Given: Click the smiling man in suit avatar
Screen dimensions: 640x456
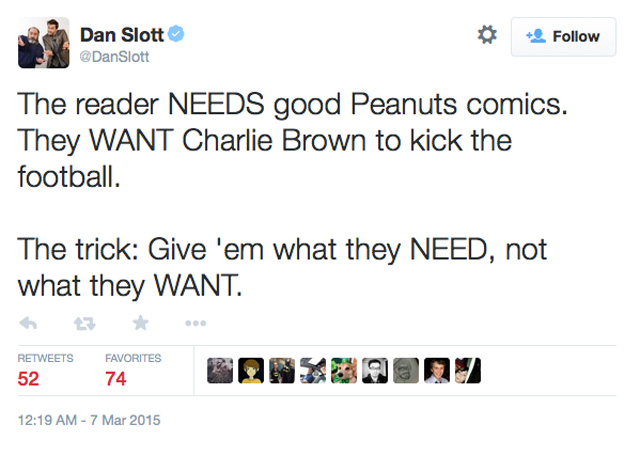Looking at the screenshot, I should tap(436, 371).
